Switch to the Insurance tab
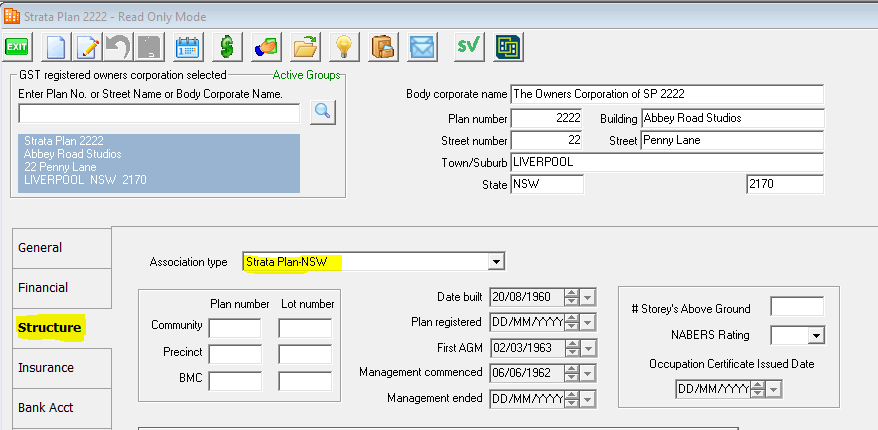 (x=62, y=368)
